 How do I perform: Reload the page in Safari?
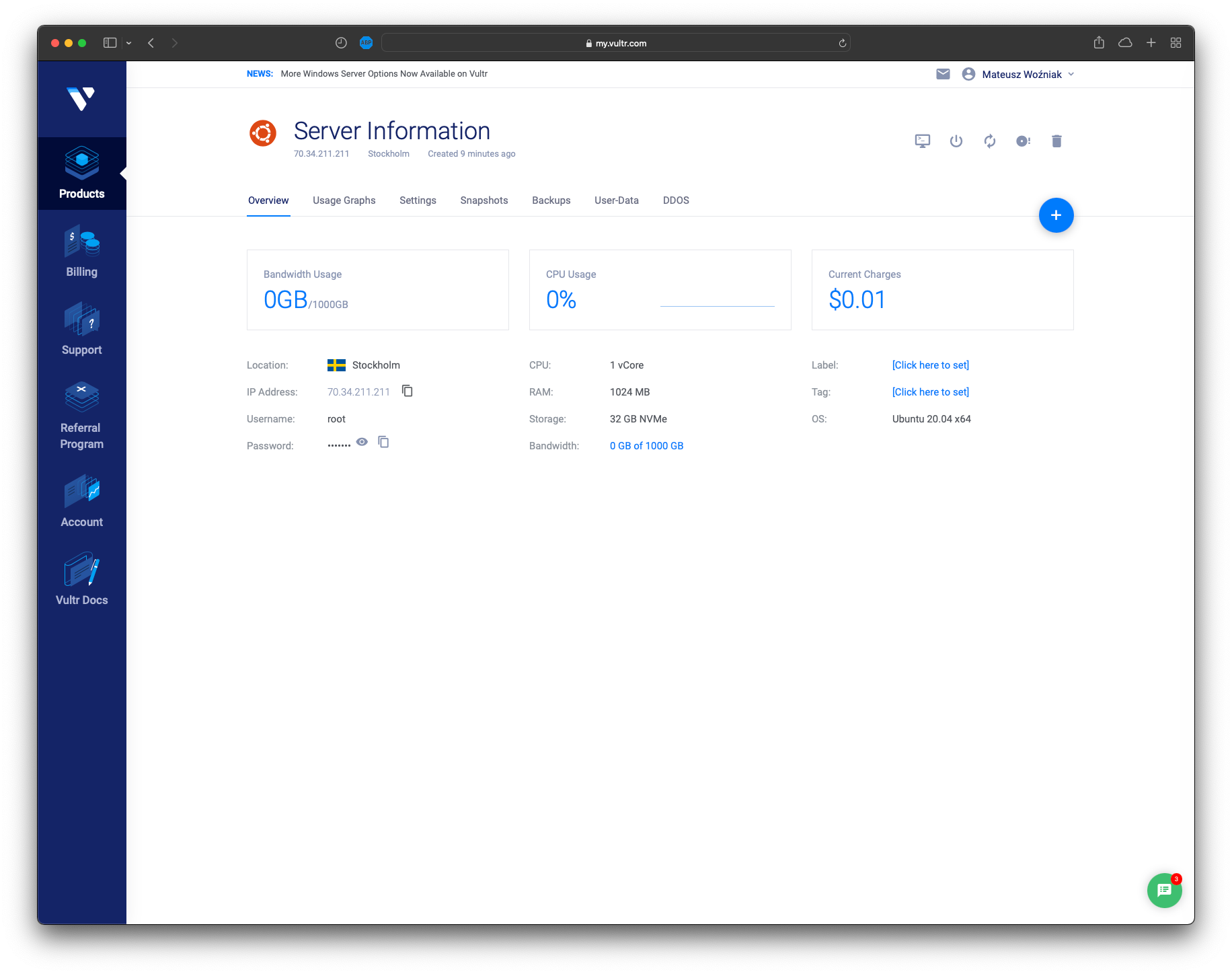[842, 43]
